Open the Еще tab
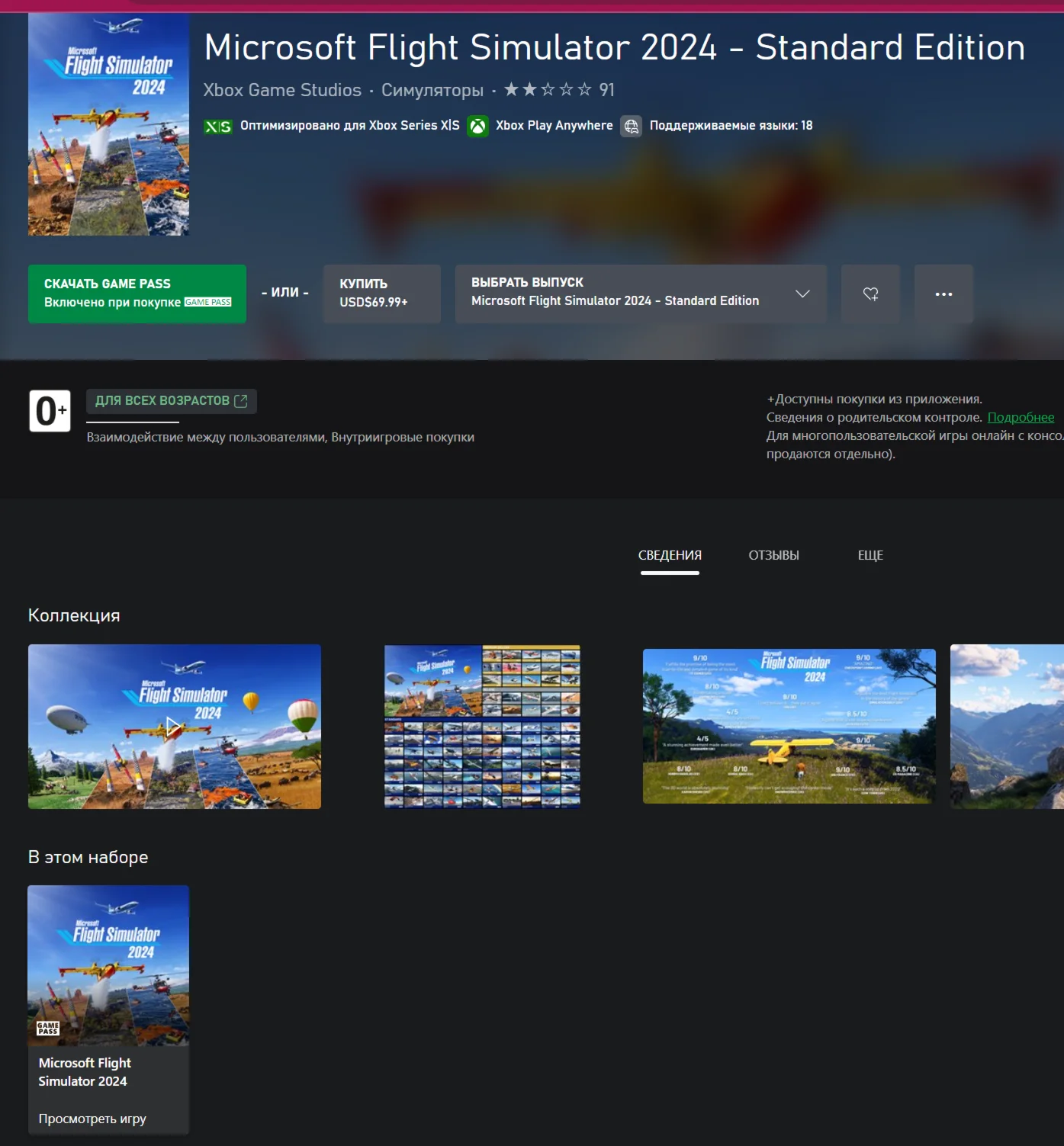The width and height of the screenshot is (1064, 1146). [x=870, y=556]
